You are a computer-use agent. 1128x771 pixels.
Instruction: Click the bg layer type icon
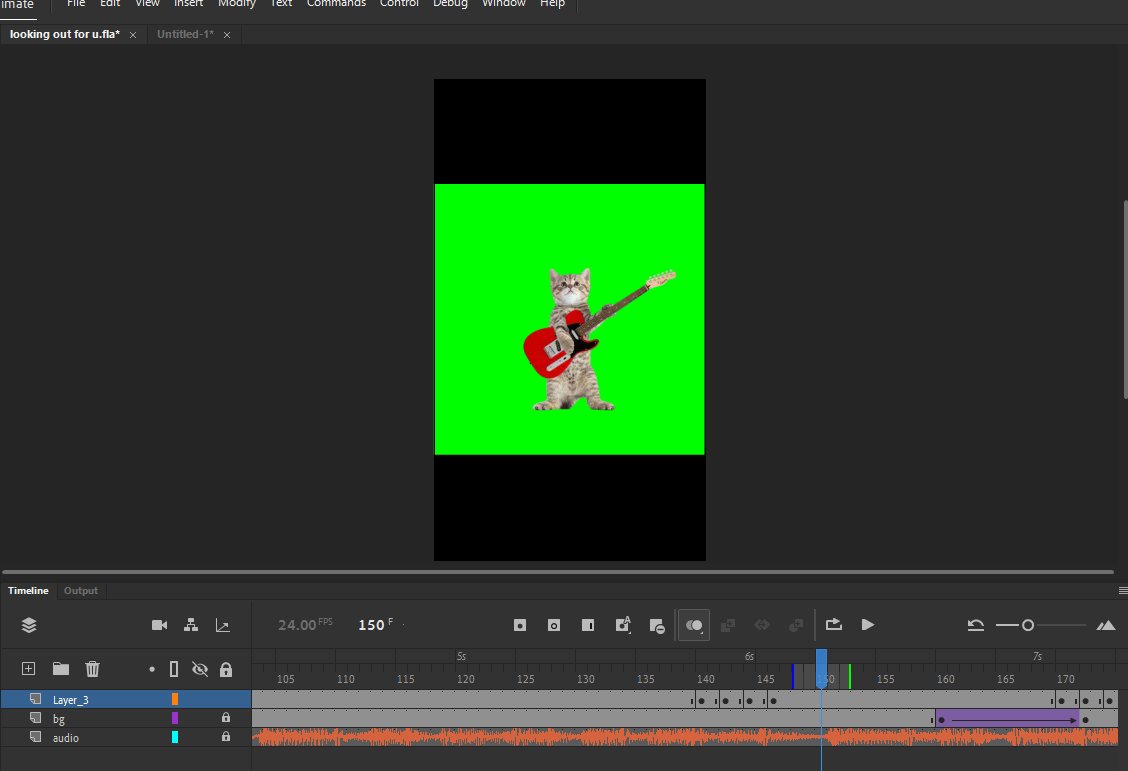click(35, 717)
